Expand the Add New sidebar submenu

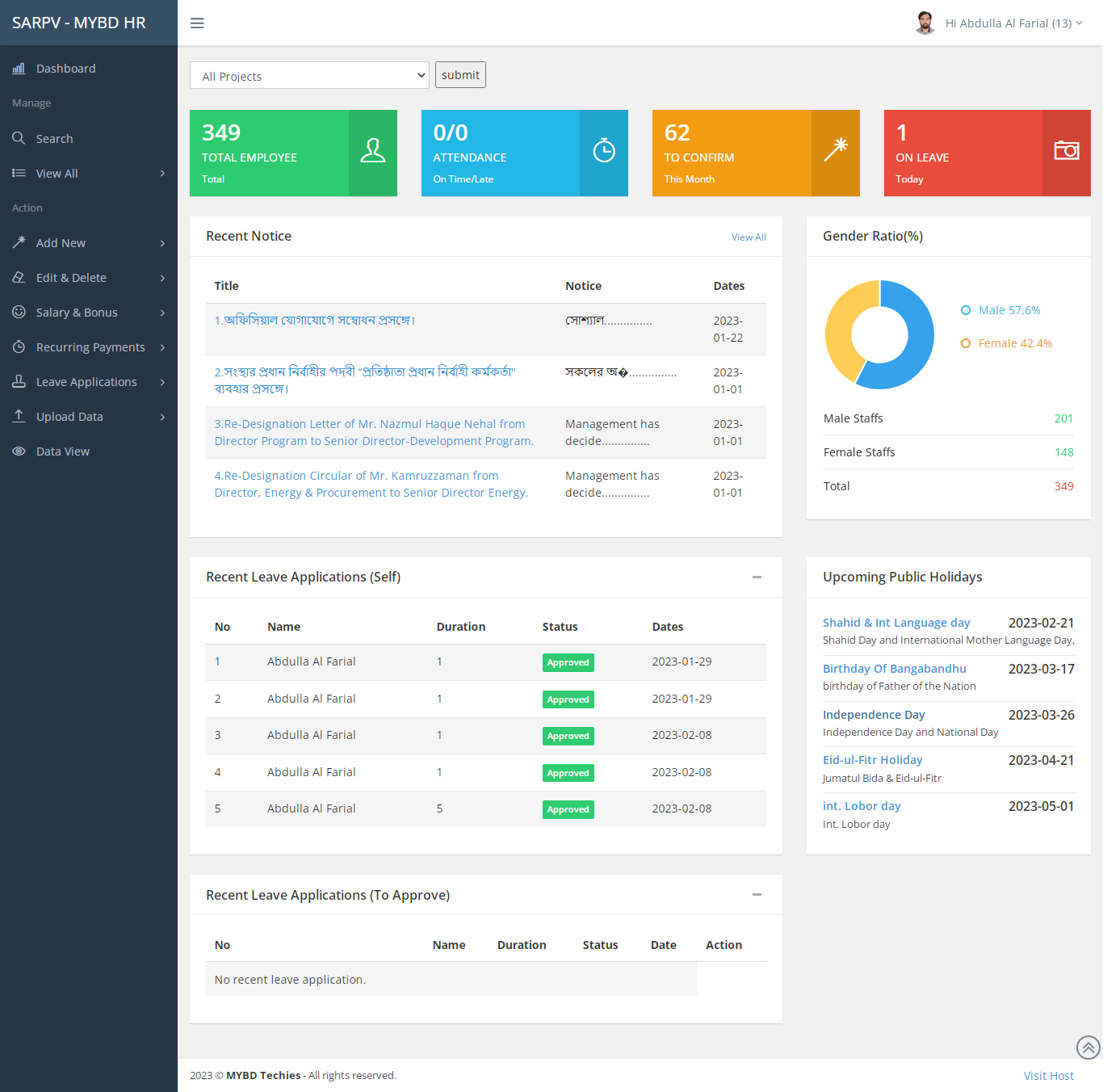click(x=89, y=243)
